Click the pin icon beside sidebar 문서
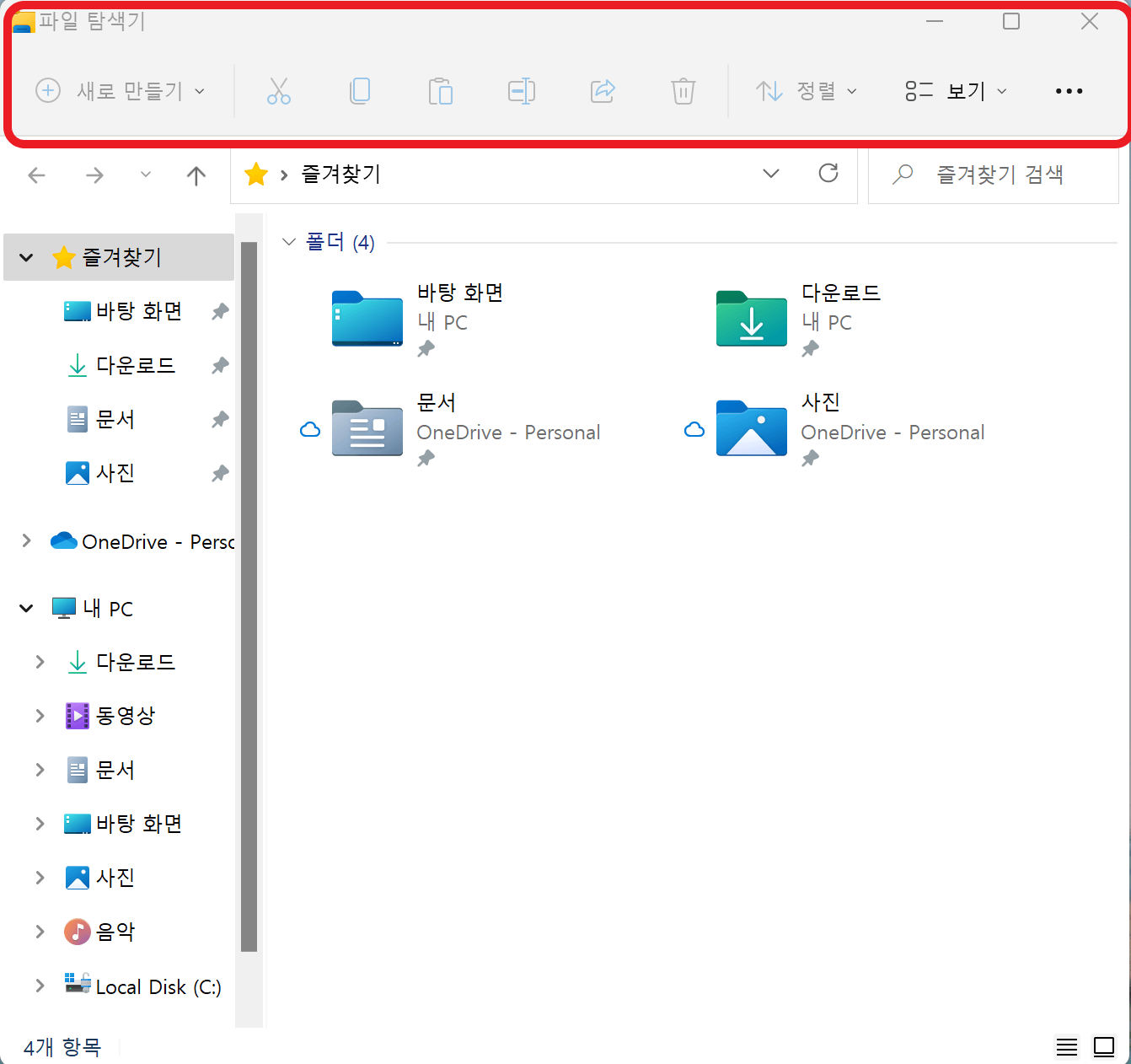This screenshot has height=1064, width=1131. (x=220, y=420)
